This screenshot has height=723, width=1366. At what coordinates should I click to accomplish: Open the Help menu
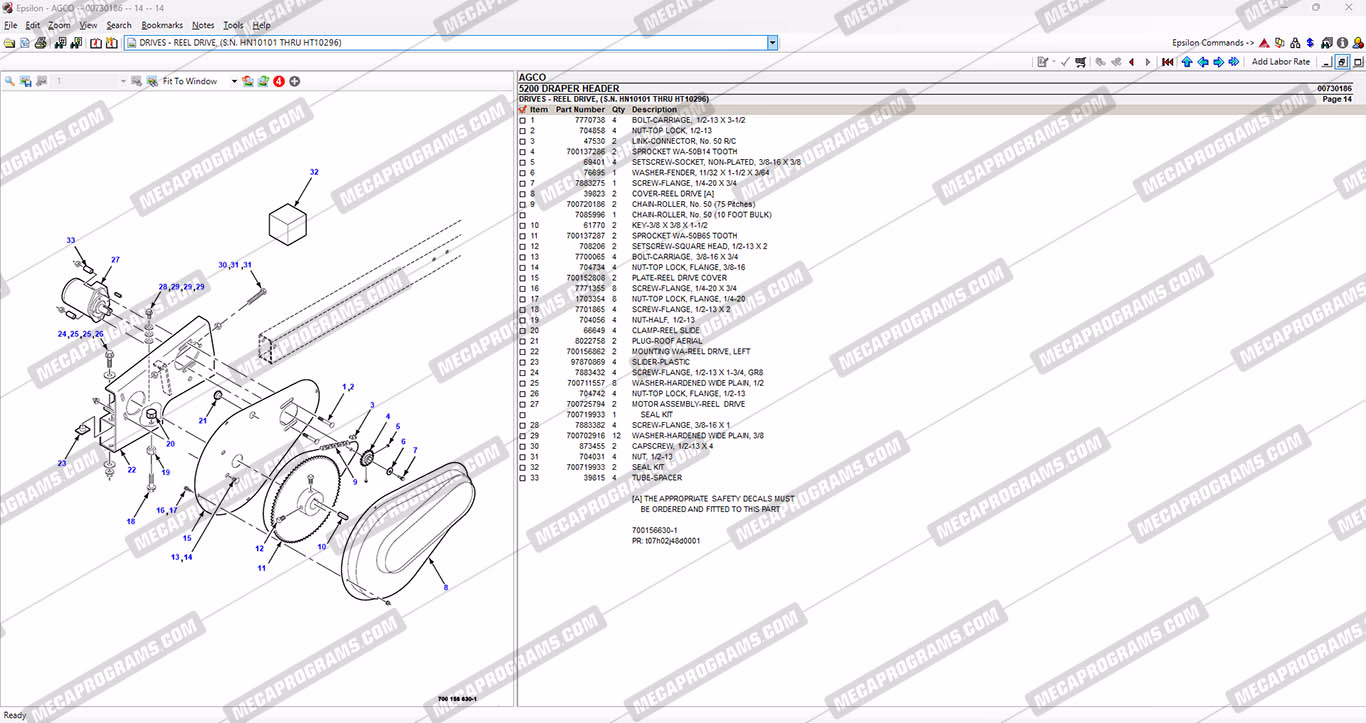[x=261, y=25]
